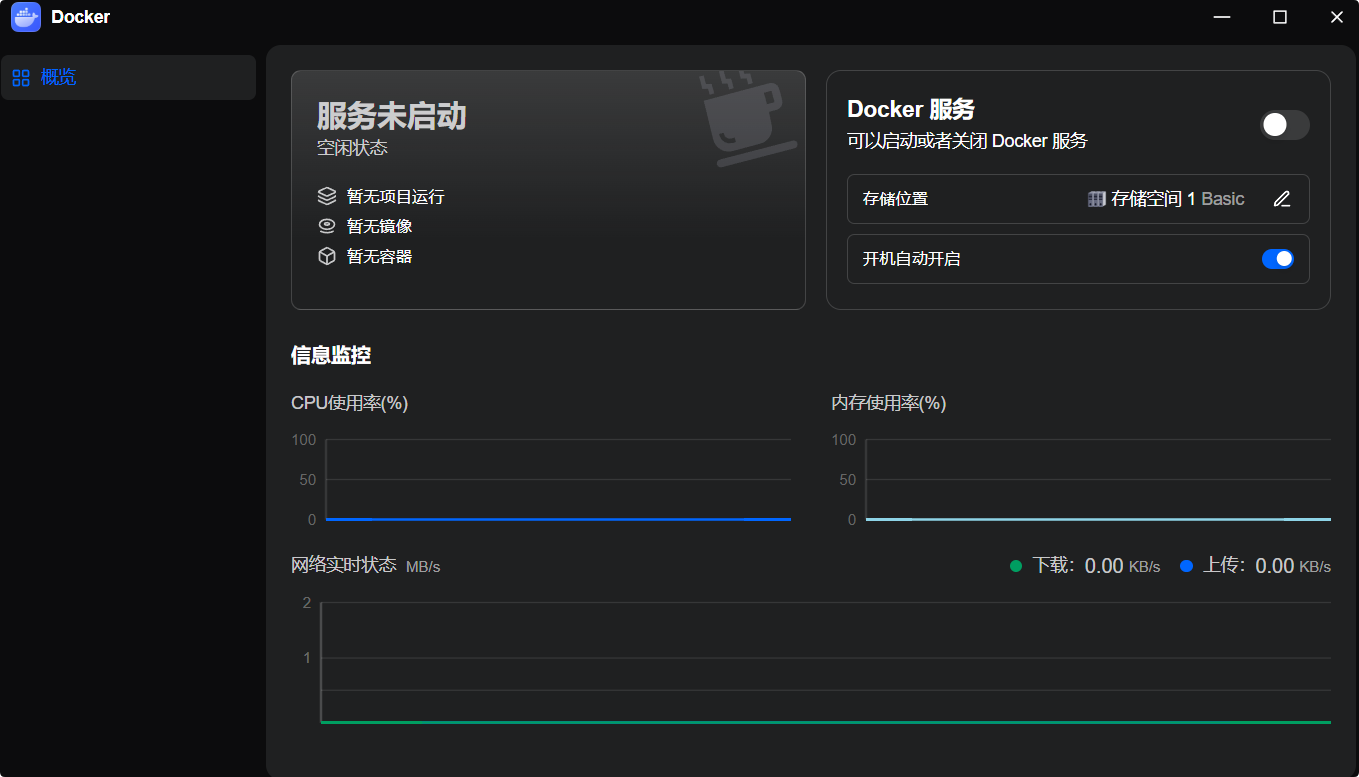Click the blue CPU usage line
Screen dimensions: 1359x777
tap(558, 519)
